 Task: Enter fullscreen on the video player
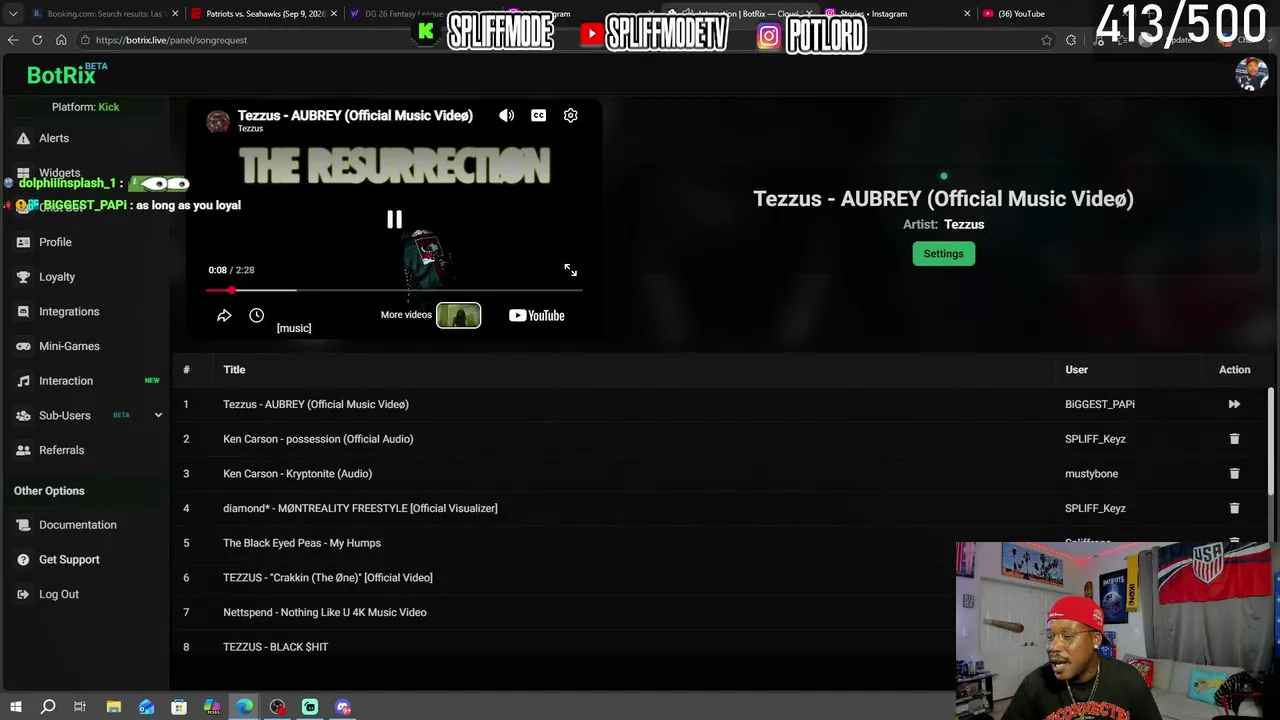click(570, 270)
